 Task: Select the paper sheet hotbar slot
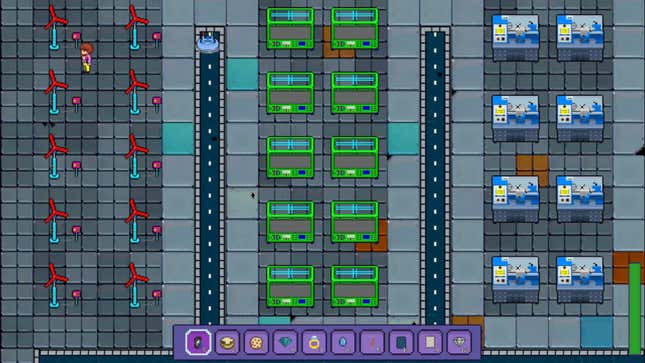[430, 342]
